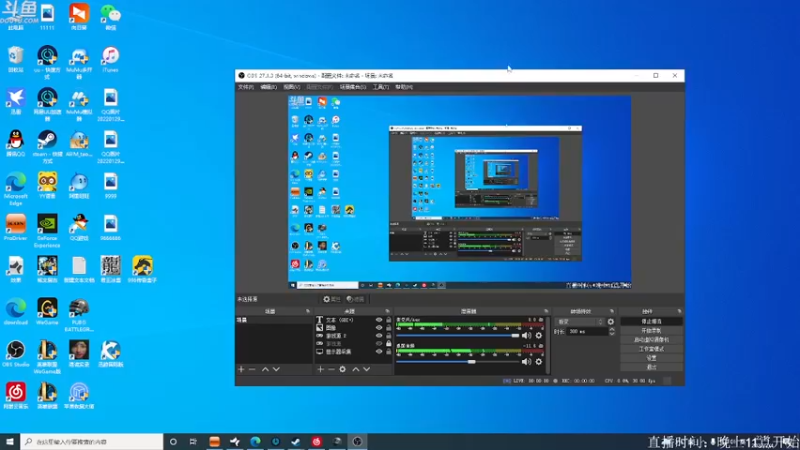The height and width of the screenshot is (450, 800).
Task: Click the transition duration stepper arrows
Action: pyautogui.click(x=612, y=332)
